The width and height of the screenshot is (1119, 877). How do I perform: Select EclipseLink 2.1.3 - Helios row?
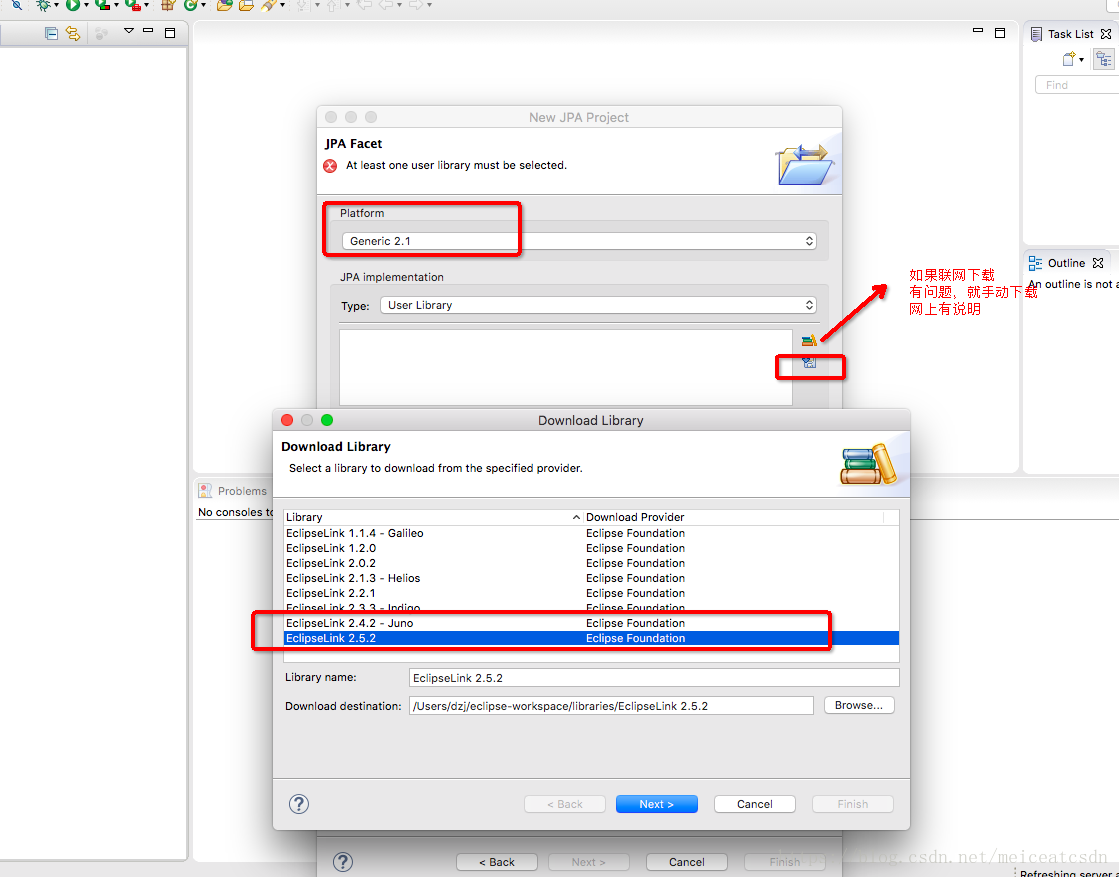[591, 578]
